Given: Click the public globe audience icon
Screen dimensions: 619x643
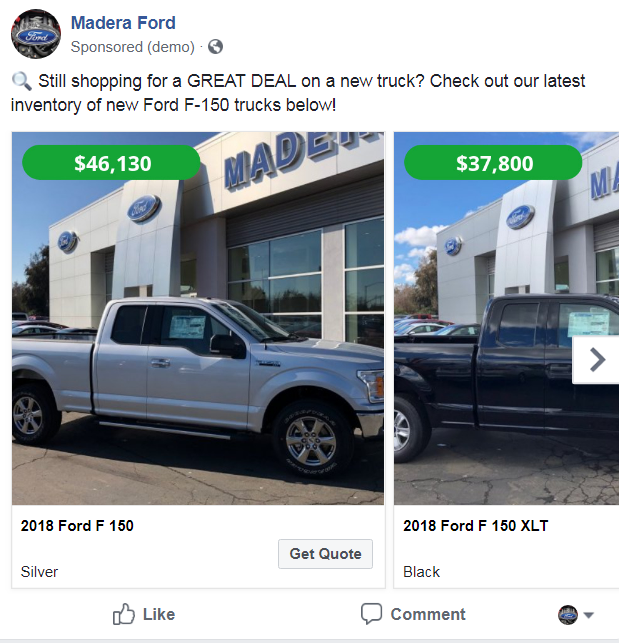Looking at the screenshot, I should (x=215, y=47).
